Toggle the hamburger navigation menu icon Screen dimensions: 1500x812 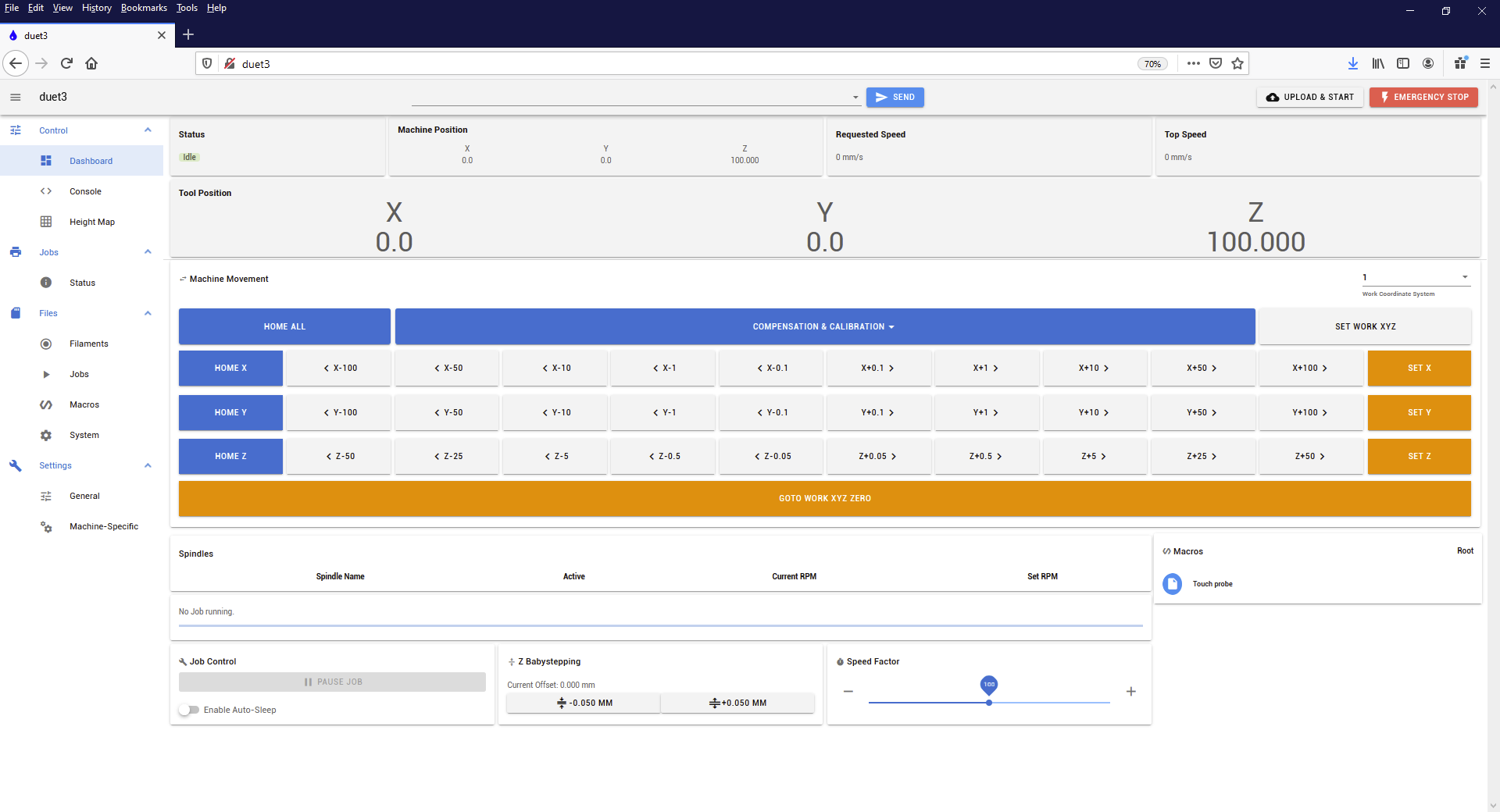point(15,97)
